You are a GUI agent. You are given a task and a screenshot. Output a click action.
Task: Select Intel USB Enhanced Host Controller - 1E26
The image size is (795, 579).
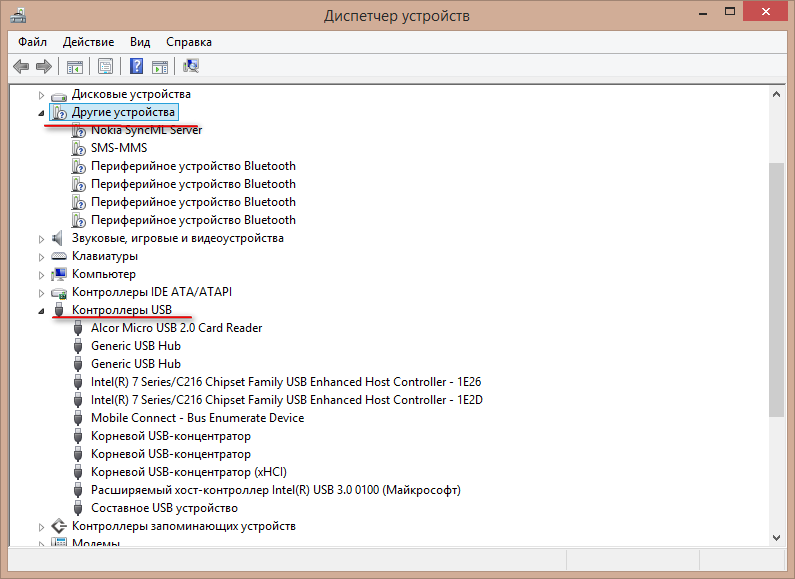pos(286,382)
